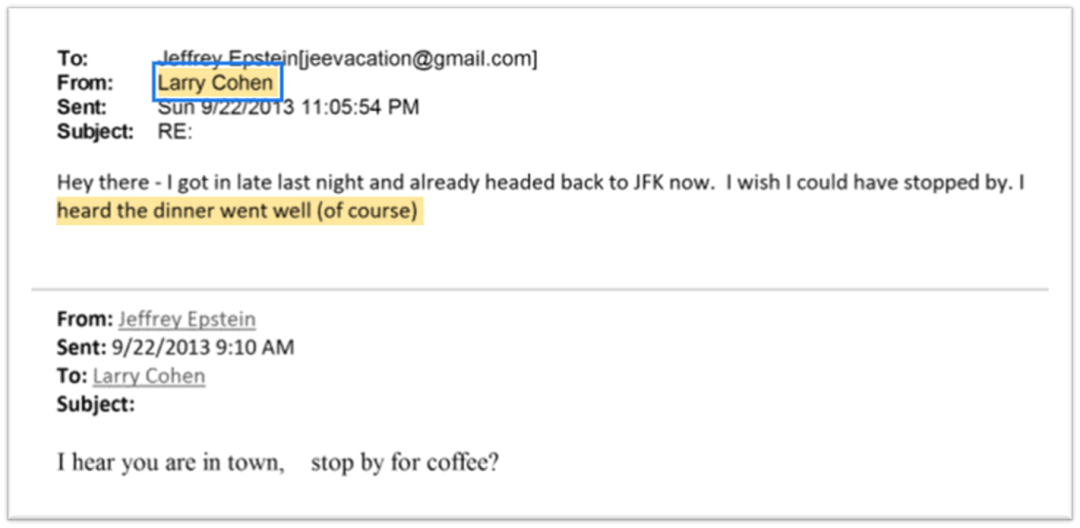
Task: Click the "RE:" subject text
Action: 174,131
